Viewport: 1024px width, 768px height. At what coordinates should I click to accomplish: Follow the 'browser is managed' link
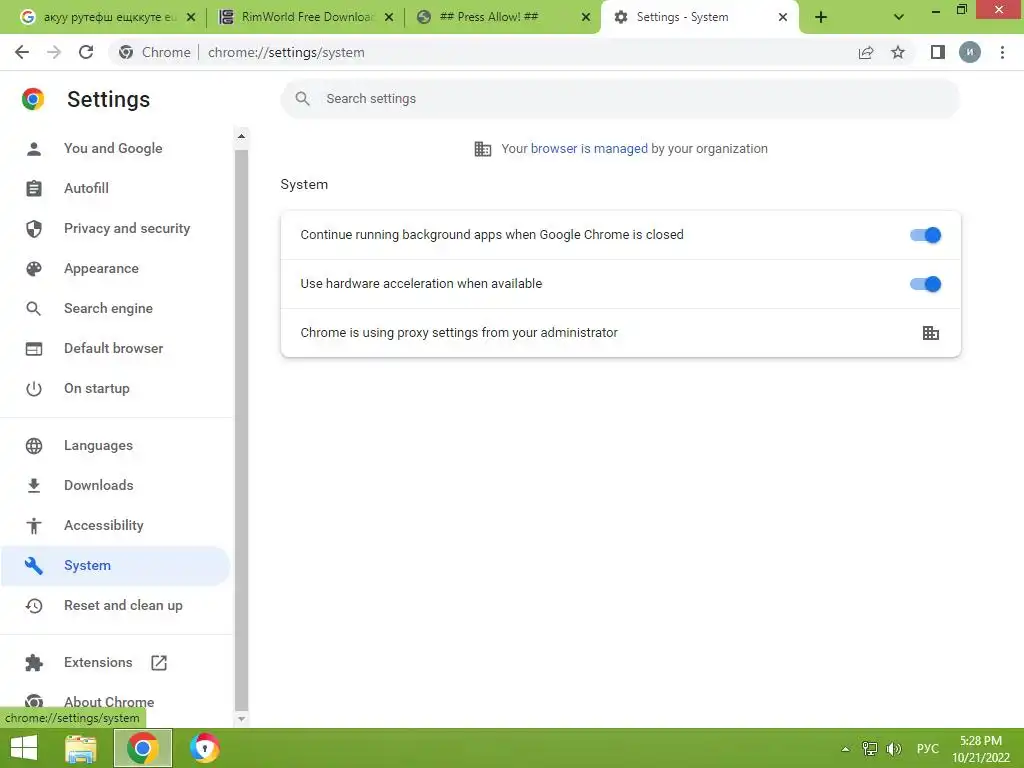click(589, 149)
